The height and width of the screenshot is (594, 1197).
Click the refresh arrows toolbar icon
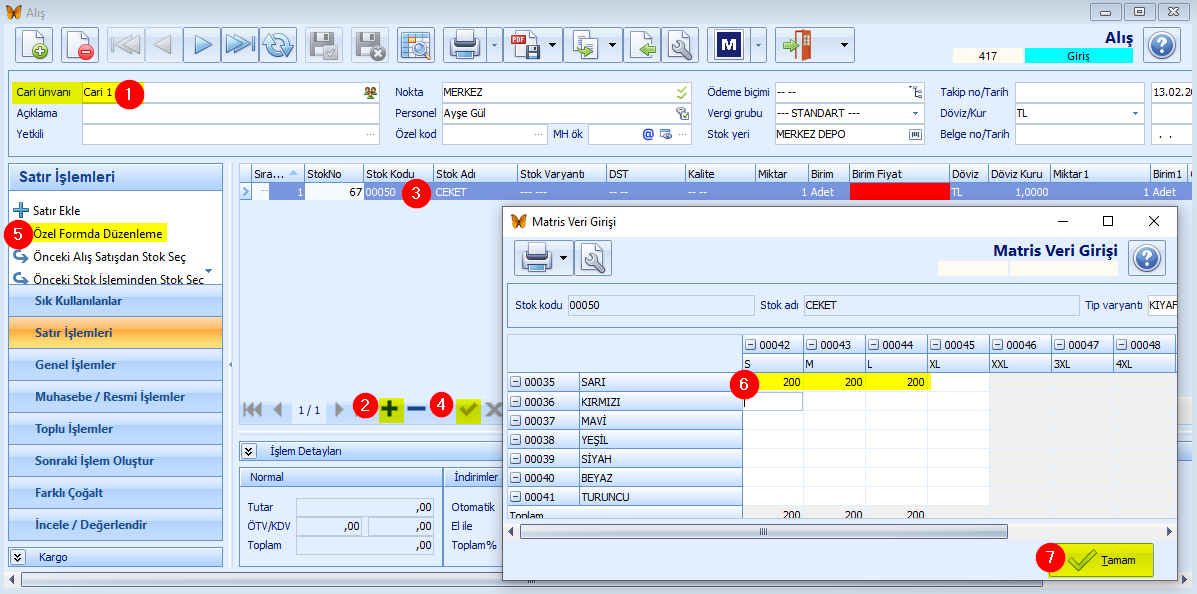click(x=278, y=45)
